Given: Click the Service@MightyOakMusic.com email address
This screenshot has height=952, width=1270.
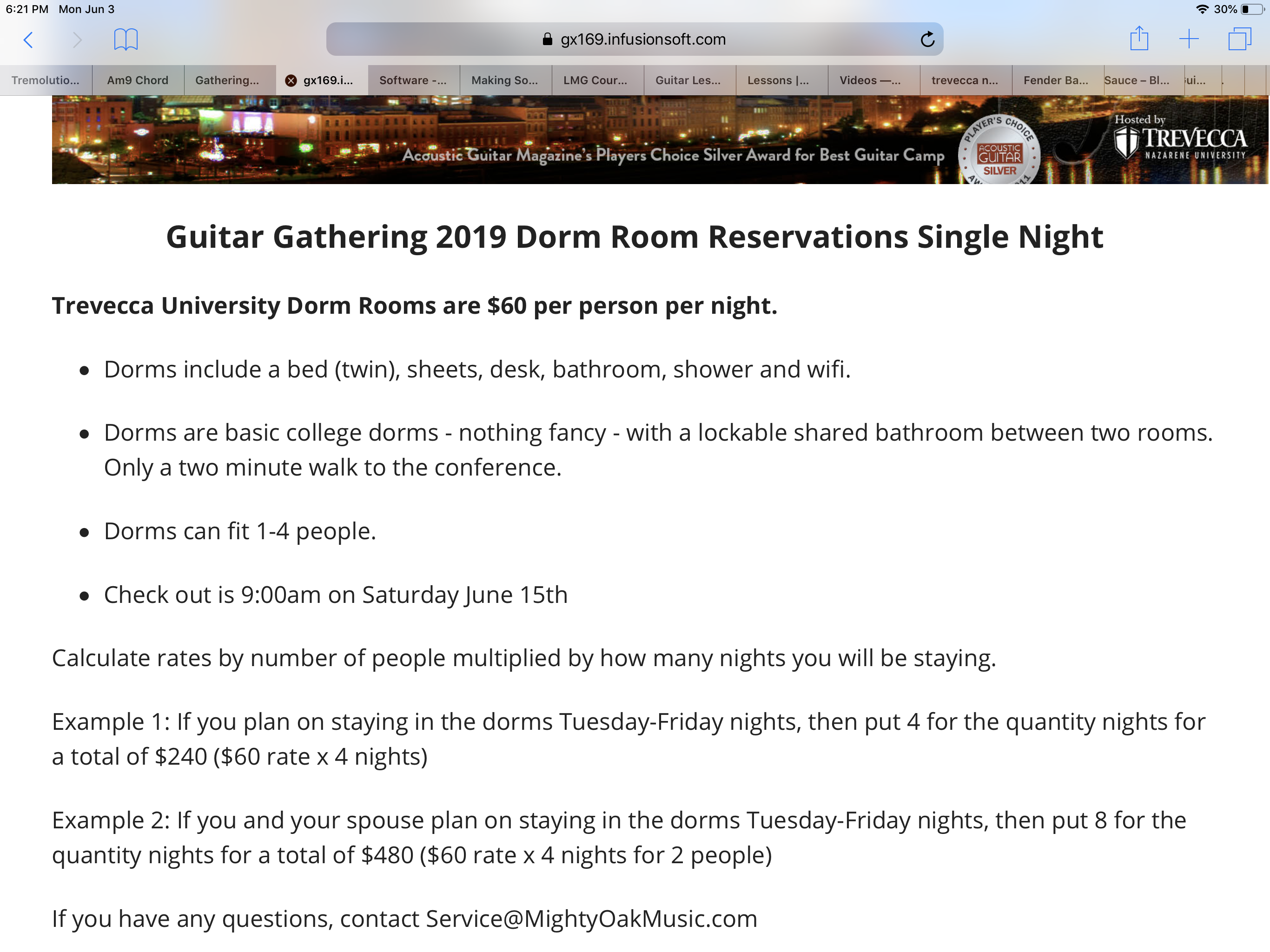Looking at the screenshot, I should click(x=591, y=919).
